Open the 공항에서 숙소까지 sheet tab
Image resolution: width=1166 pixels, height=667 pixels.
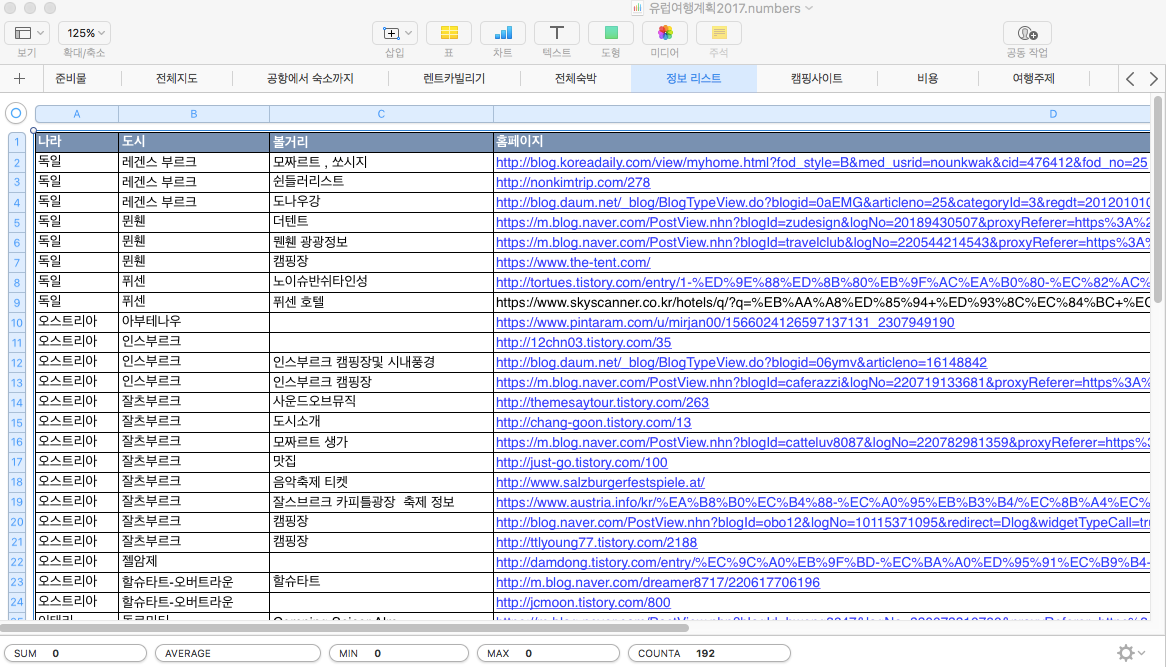pyautogui.click(x=310, y=78)
